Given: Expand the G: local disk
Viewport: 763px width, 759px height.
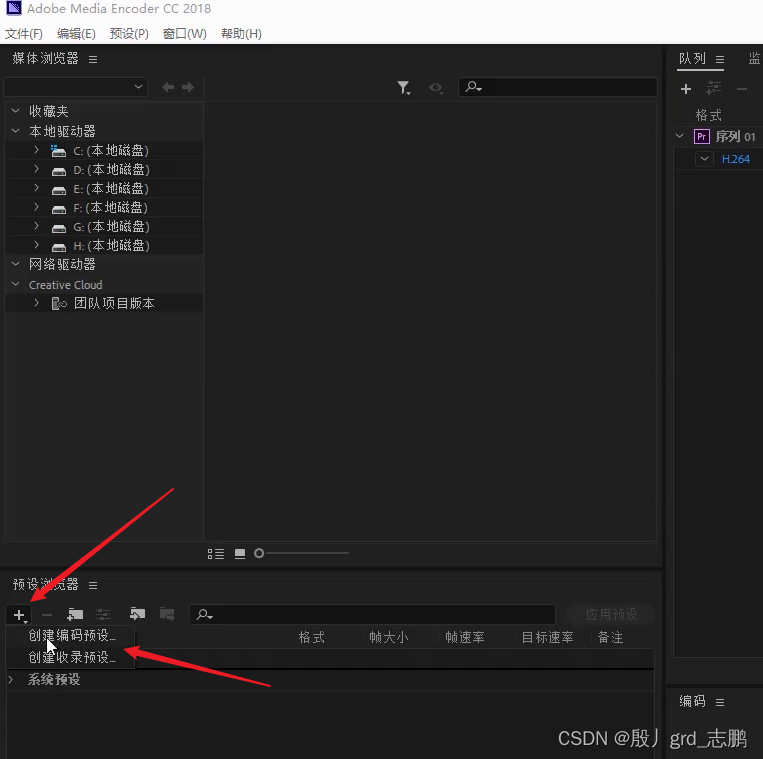Looking at the screenshot, I should click(36, 226).
